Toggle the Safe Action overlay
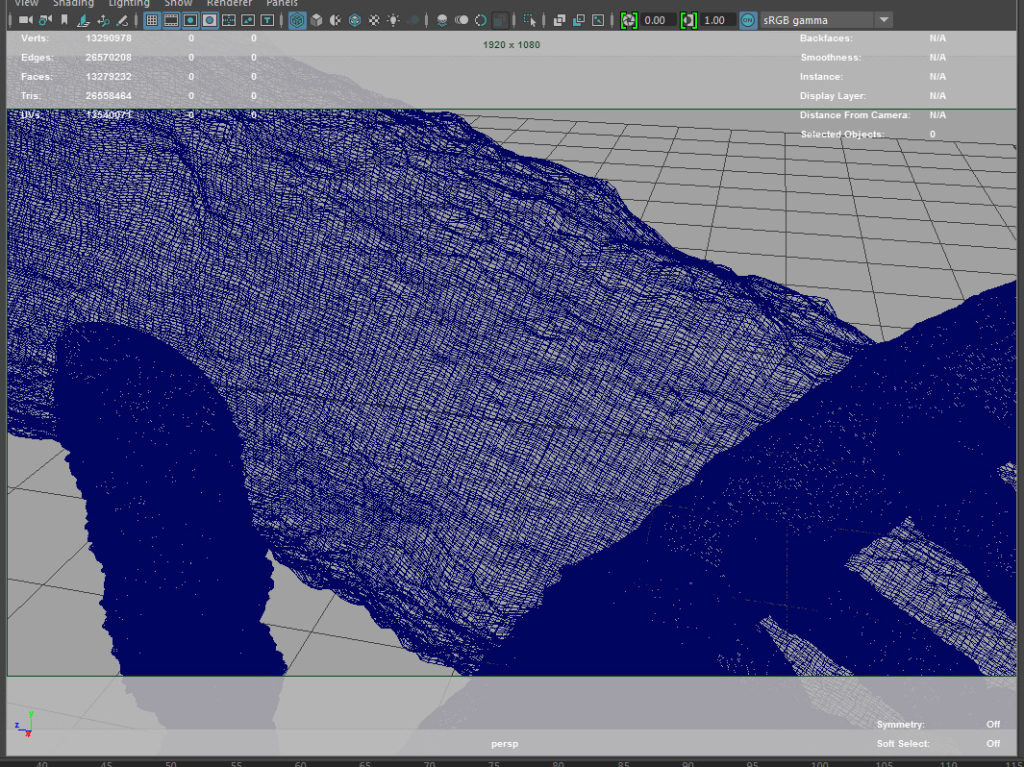The image size is (1024, 767). coord(248,20)
